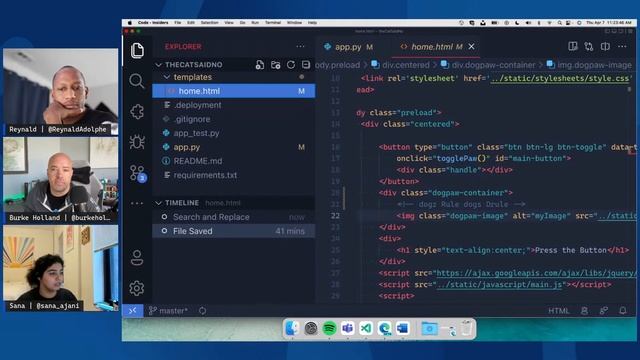
Task: Open the body.preload breadcrumb
Action: coord(338,65)
